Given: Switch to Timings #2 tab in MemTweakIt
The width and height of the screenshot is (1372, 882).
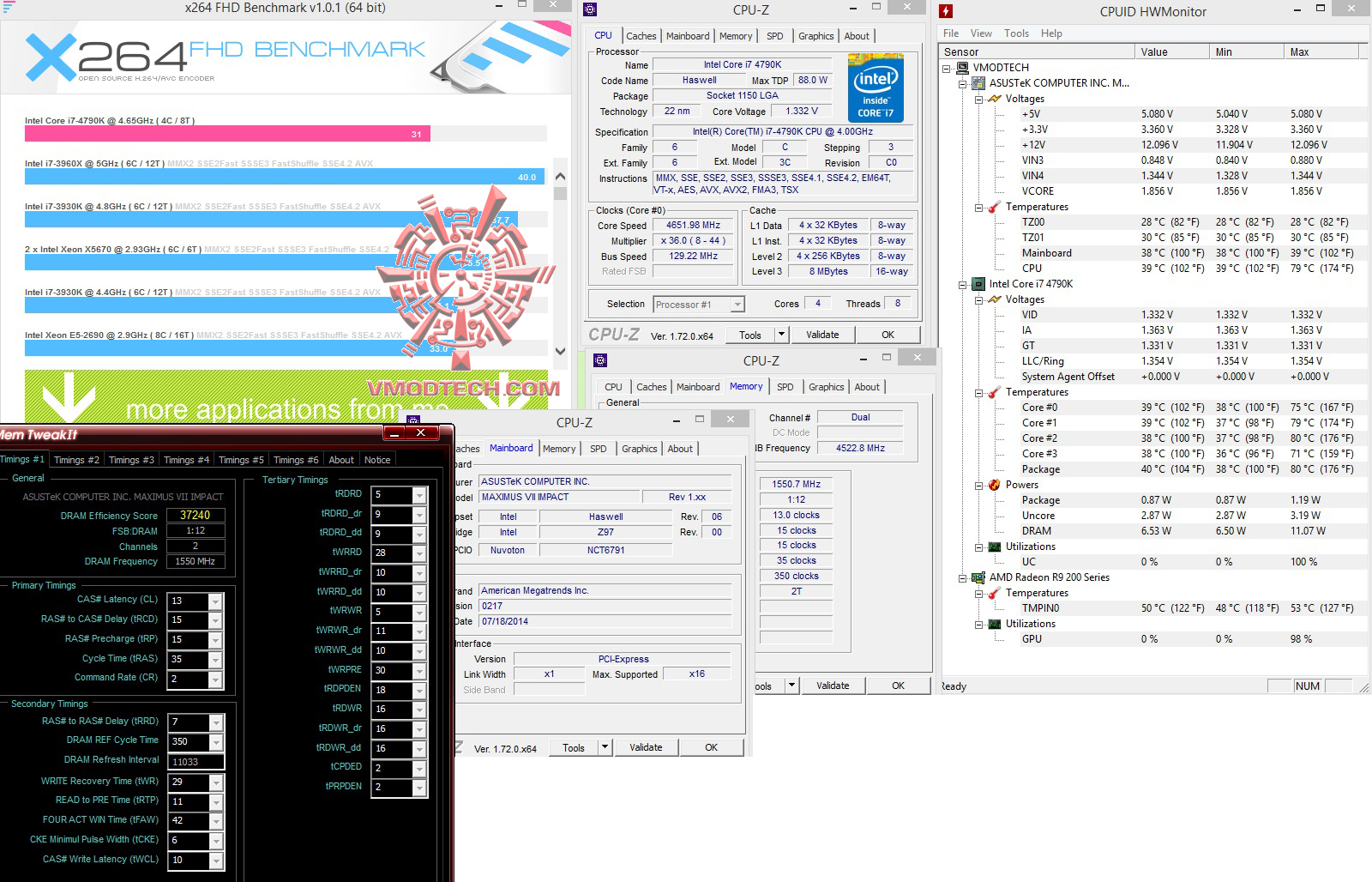Looking at the screenshot, I should [x=76, y=460].
